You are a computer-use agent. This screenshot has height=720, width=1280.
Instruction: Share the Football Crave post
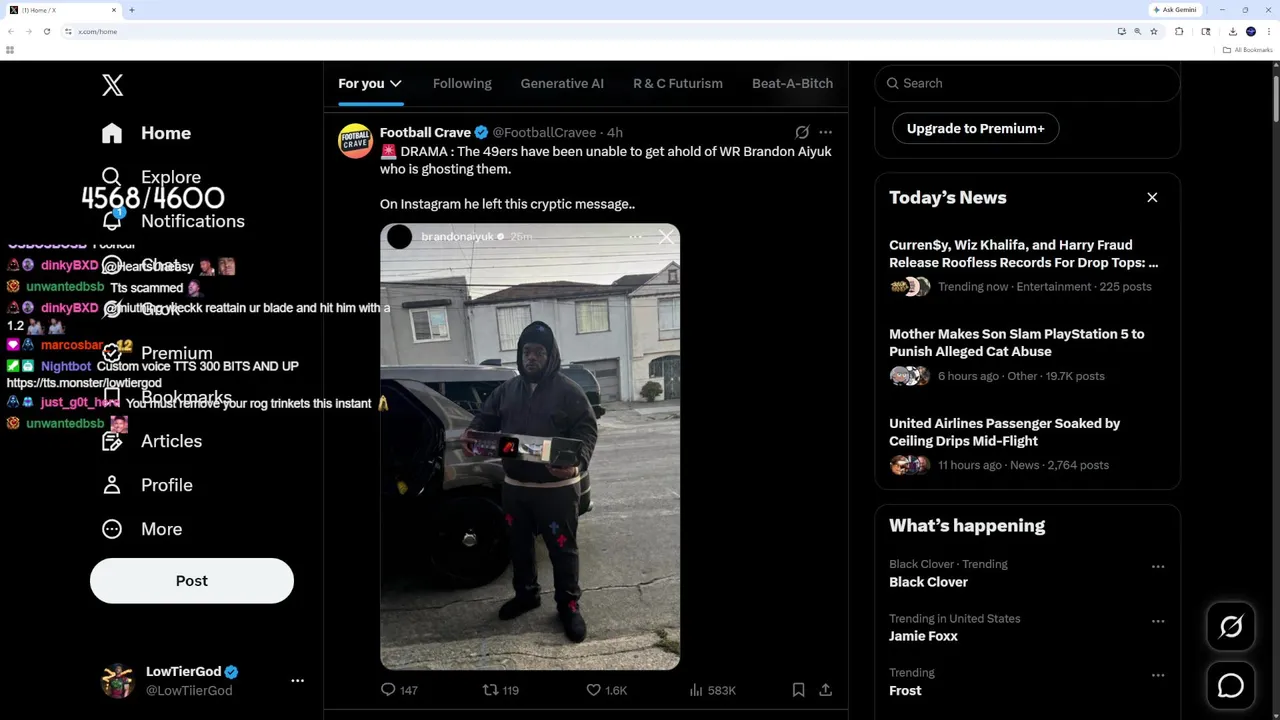click(x=826, y=690)
